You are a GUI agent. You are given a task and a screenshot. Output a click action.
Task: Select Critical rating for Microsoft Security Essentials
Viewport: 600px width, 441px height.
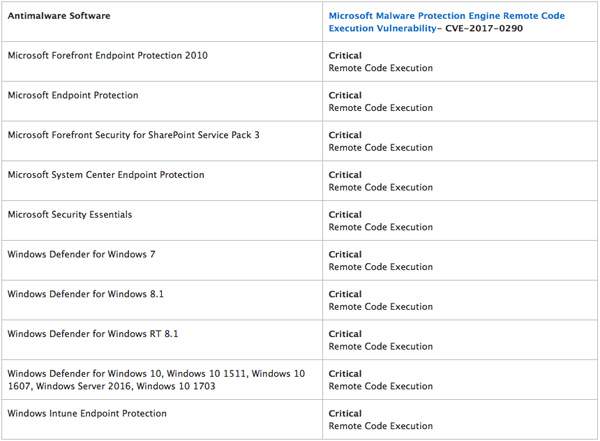pyautogui.click(x=345, y=215)
